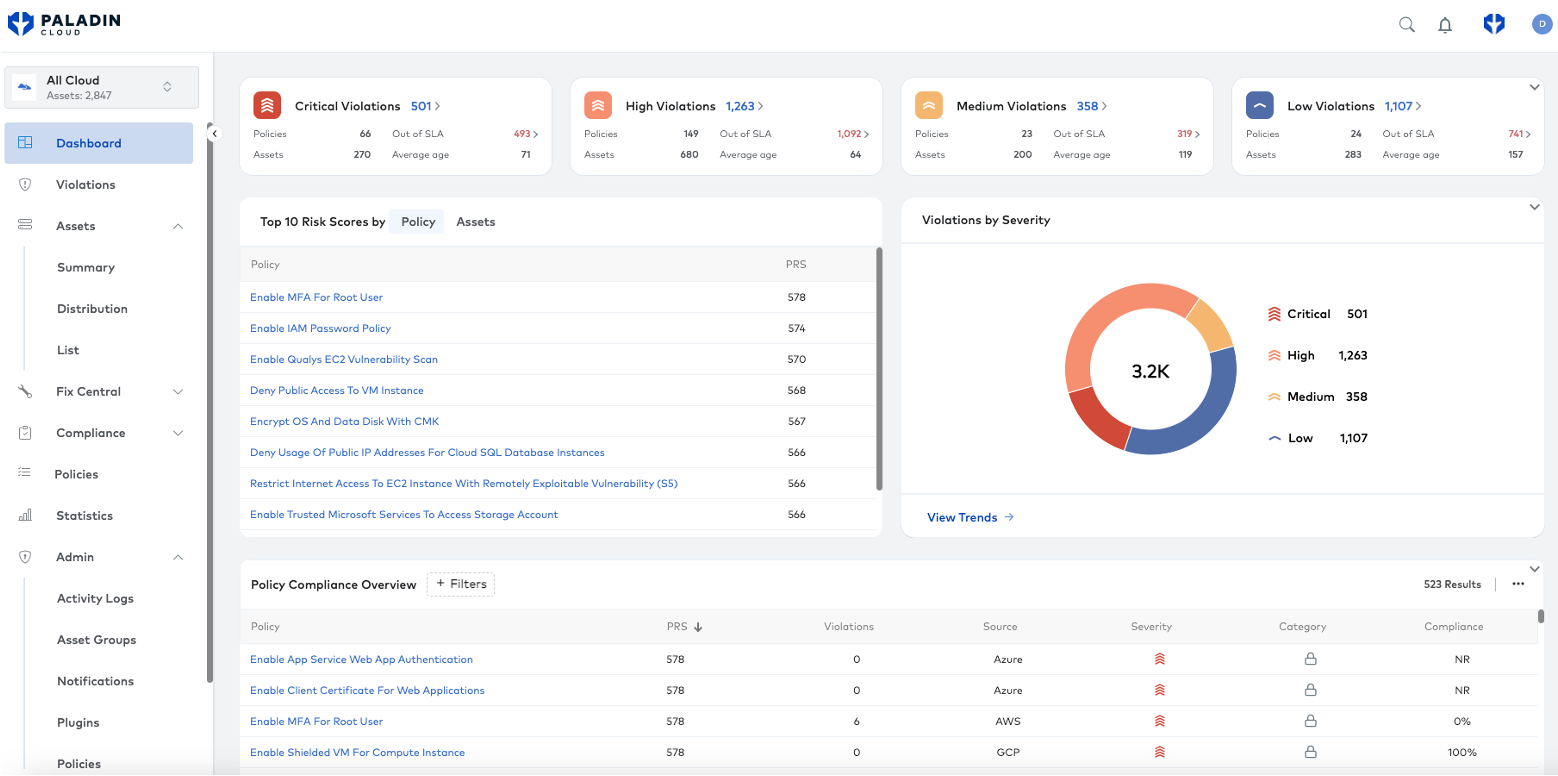Click the 523 Results text
1558x776 pixels.
pyautogui.click(x=1452, y=584)
